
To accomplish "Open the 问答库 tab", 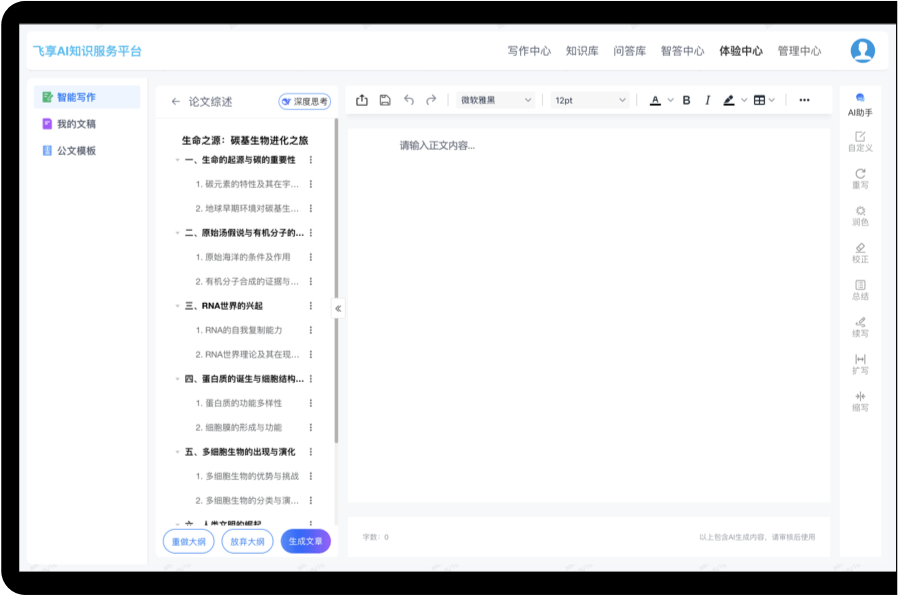I will [x=629, y=51].
